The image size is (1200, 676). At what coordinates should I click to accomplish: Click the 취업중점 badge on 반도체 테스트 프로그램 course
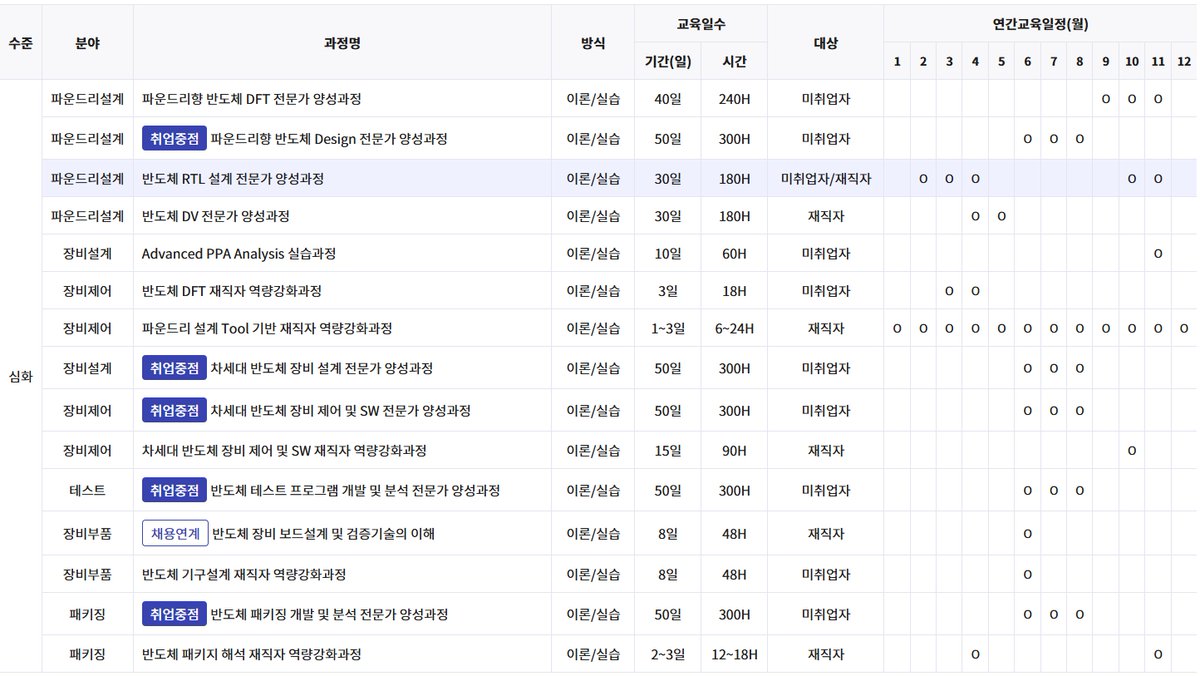click(174, 490)
